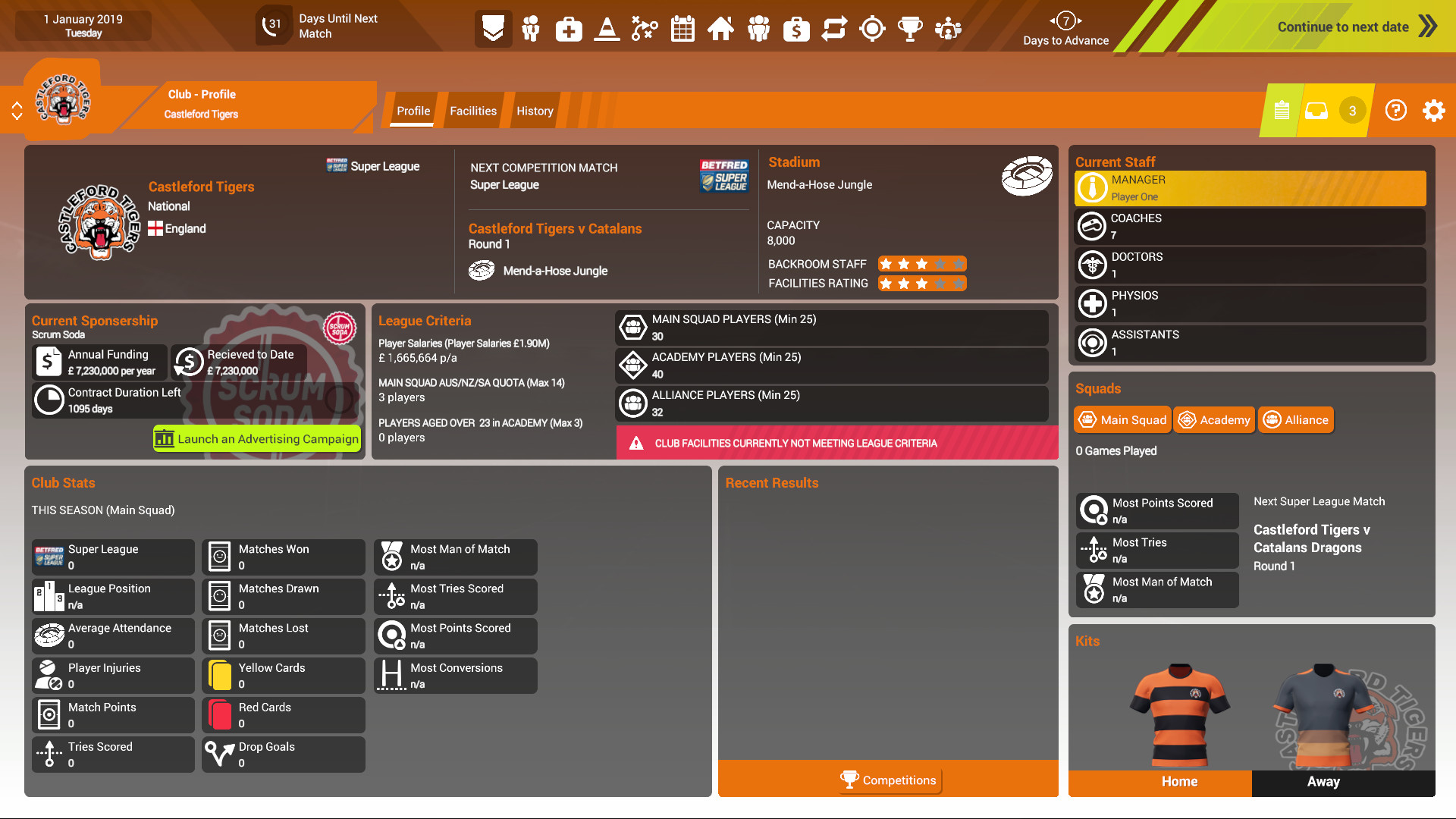Open the medical center briefcase icon

pos(568,29)
